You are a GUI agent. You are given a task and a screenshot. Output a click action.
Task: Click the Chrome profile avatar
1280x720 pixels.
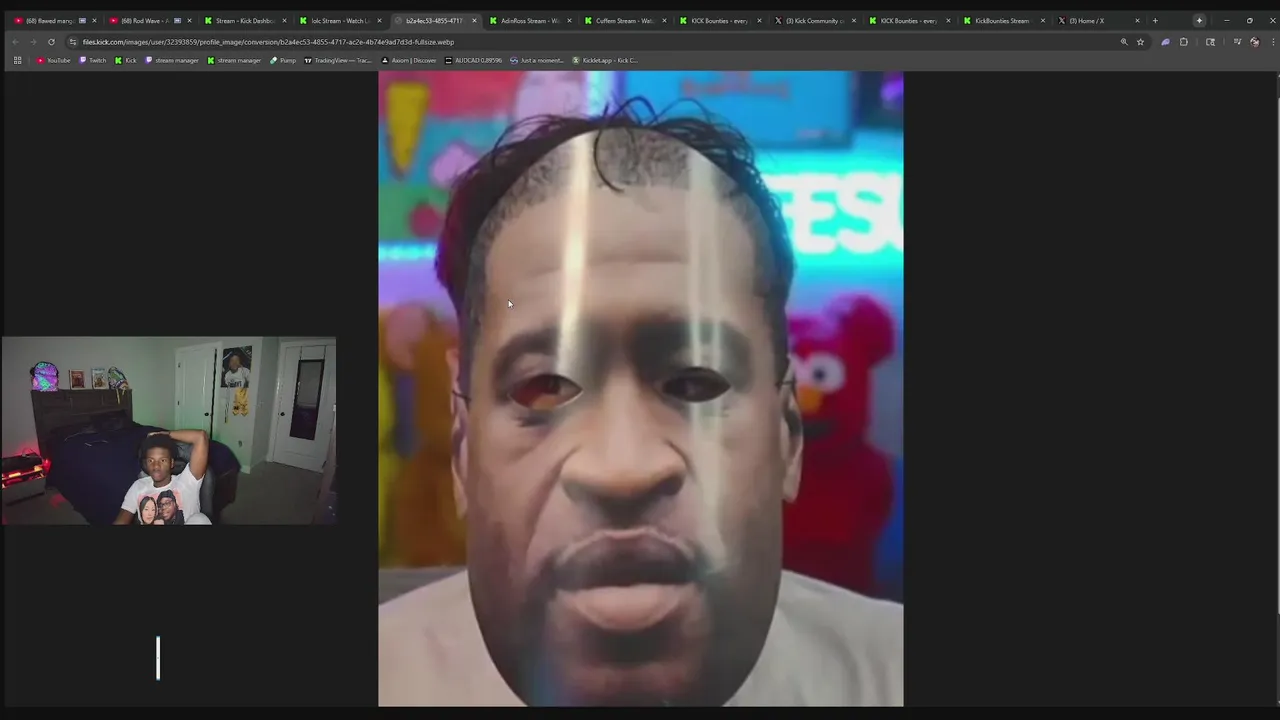pyautogui.click(x=1255, y=42)
